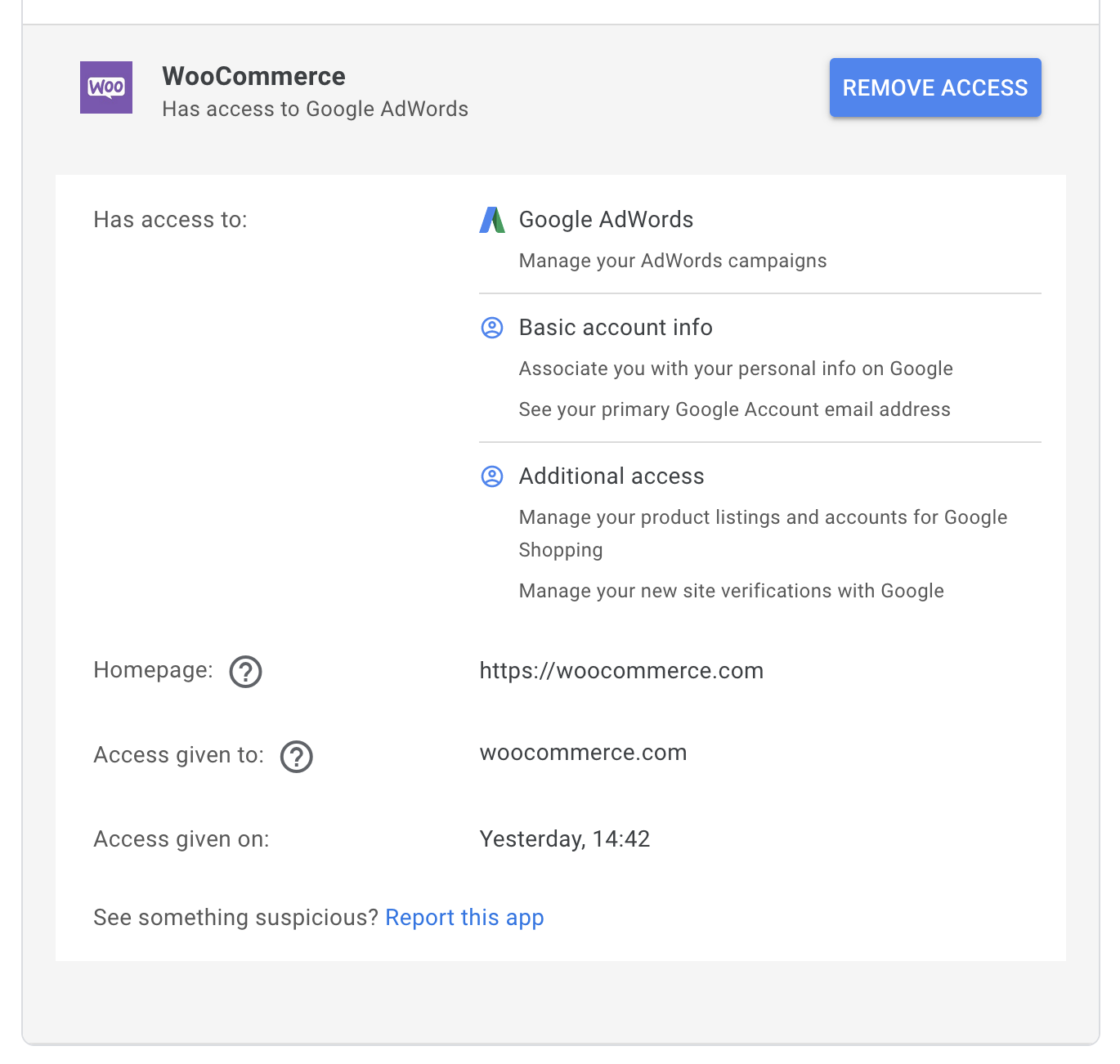Viewport: 1120px width, 1064px height.
Task: Click the WooCommerce purple logo icon
Action: 106,87
